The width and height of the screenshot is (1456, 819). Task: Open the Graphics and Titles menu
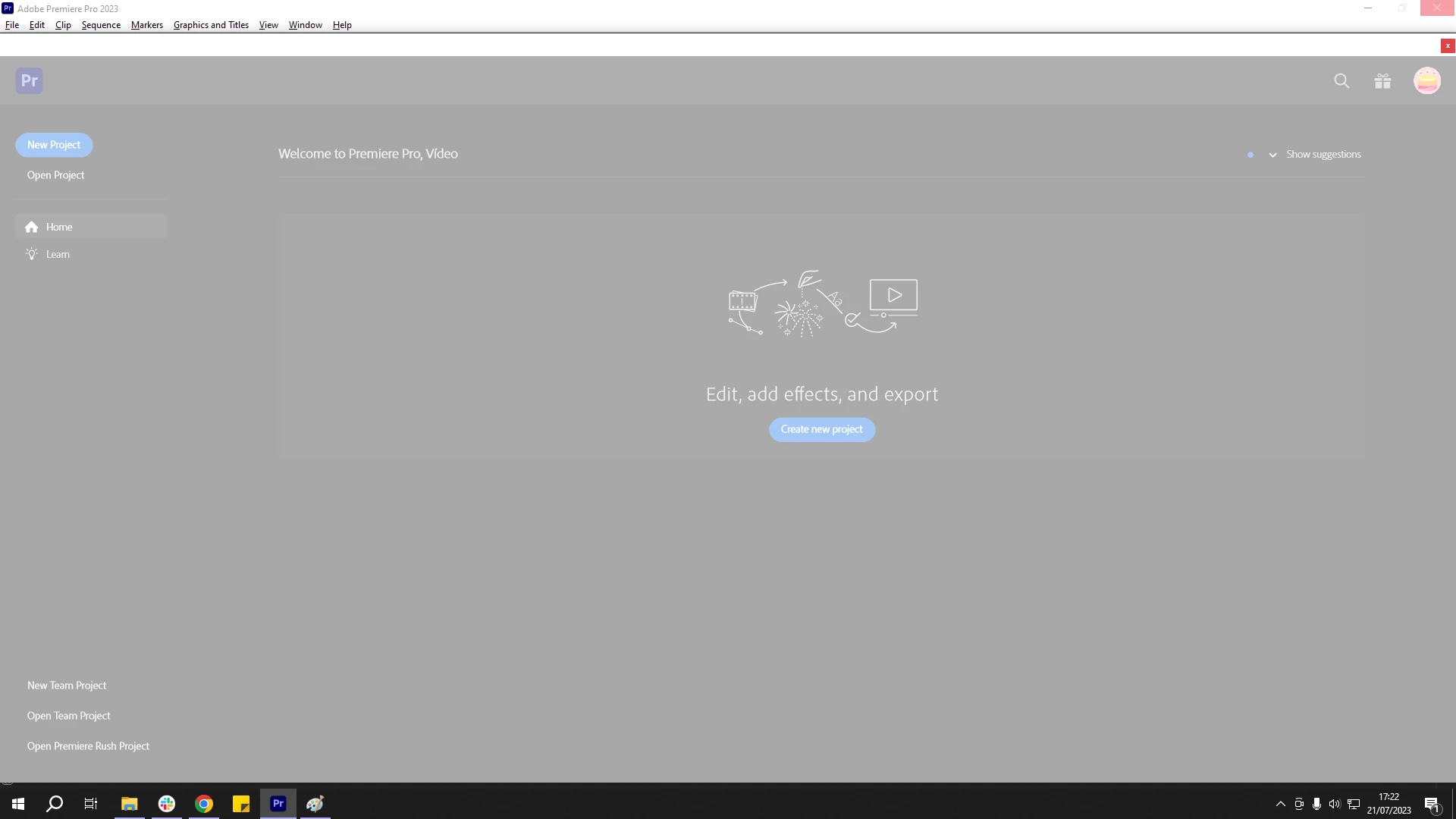click(211, 25)
